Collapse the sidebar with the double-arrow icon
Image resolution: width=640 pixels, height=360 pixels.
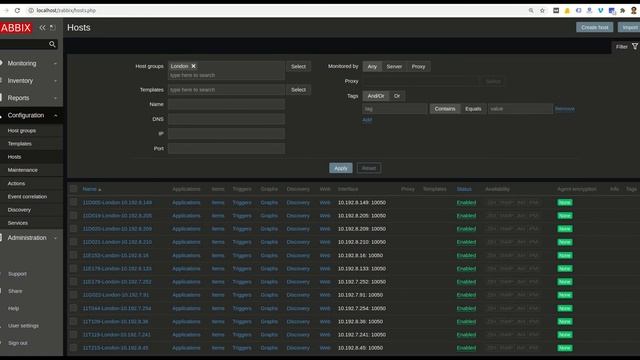(x=42, y=27)
